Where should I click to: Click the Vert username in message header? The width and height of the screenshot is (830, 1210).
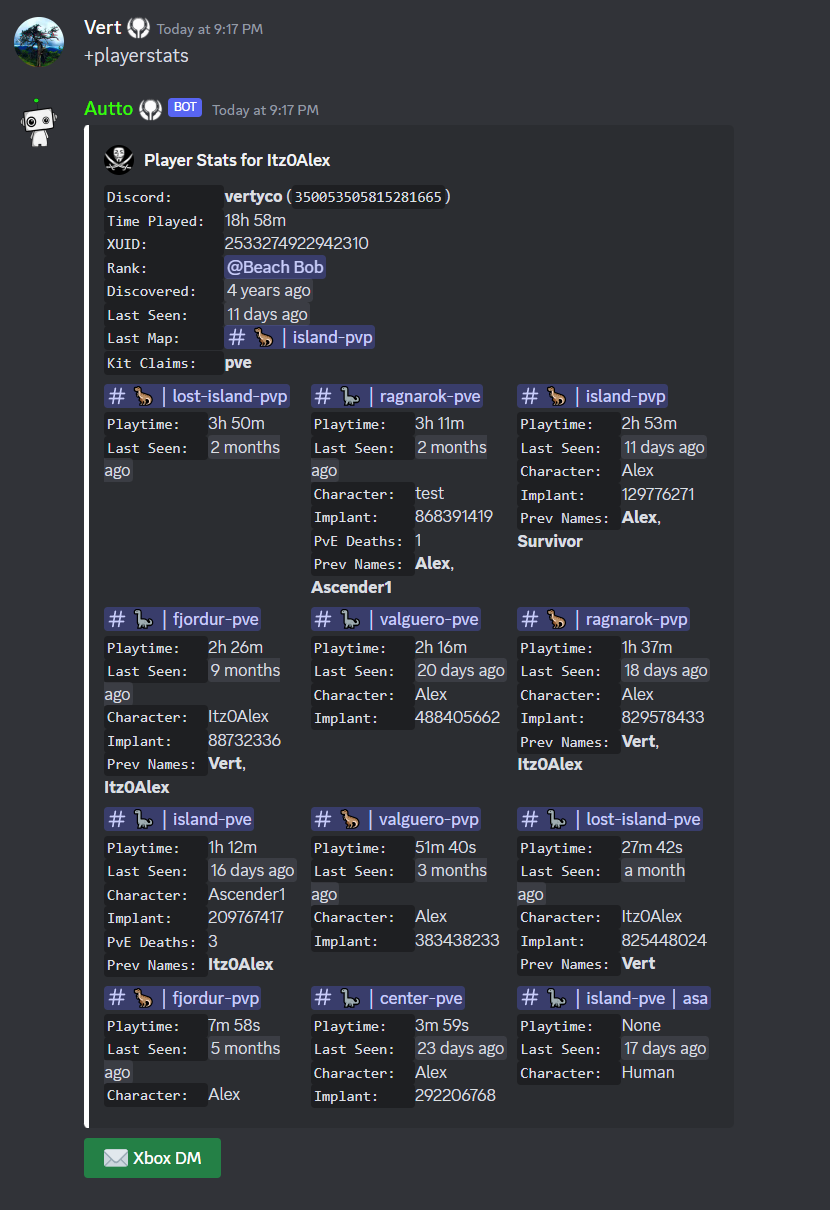pyautogui.click(x=102, y=28)
